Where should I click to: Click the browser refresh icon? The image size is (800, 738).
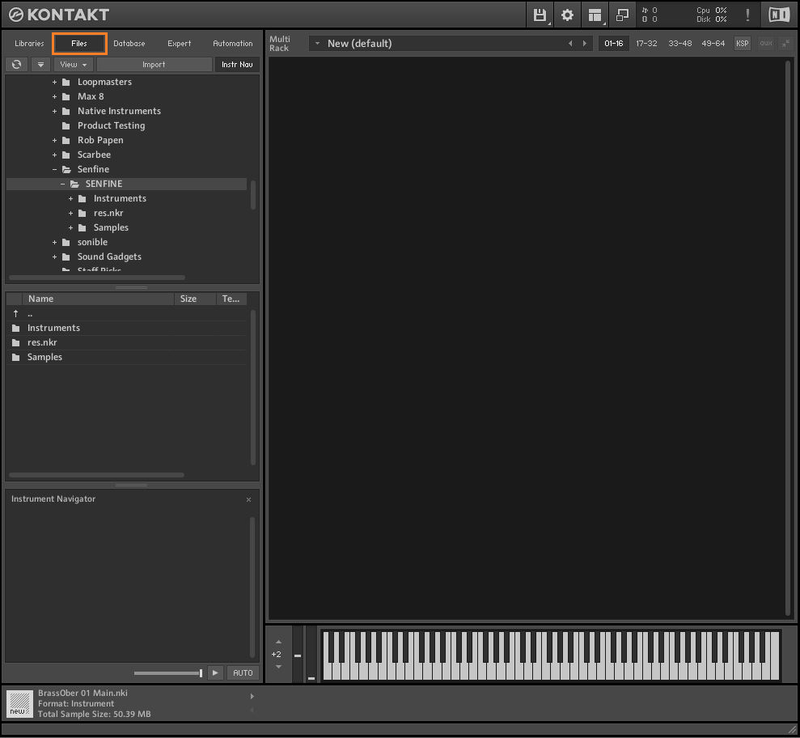click(x=16, y=64)
